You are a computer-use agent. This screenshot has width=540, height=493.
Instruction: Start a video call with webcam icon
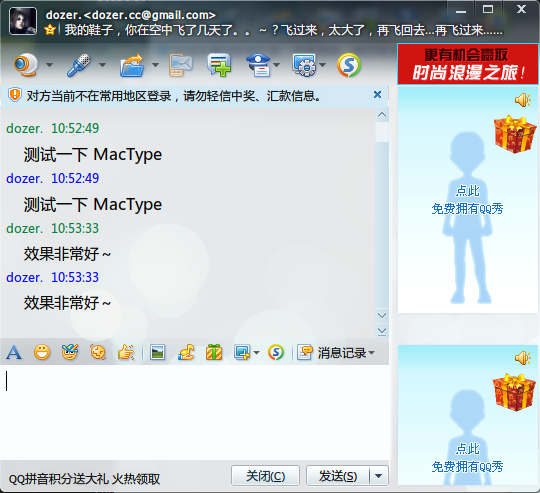(26, 64)
